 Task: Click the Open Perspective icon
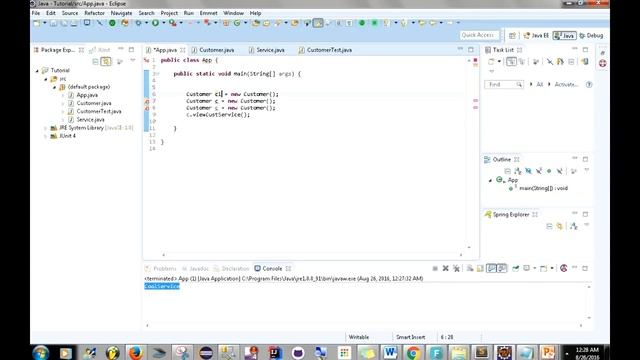click(x=512, y=36)
